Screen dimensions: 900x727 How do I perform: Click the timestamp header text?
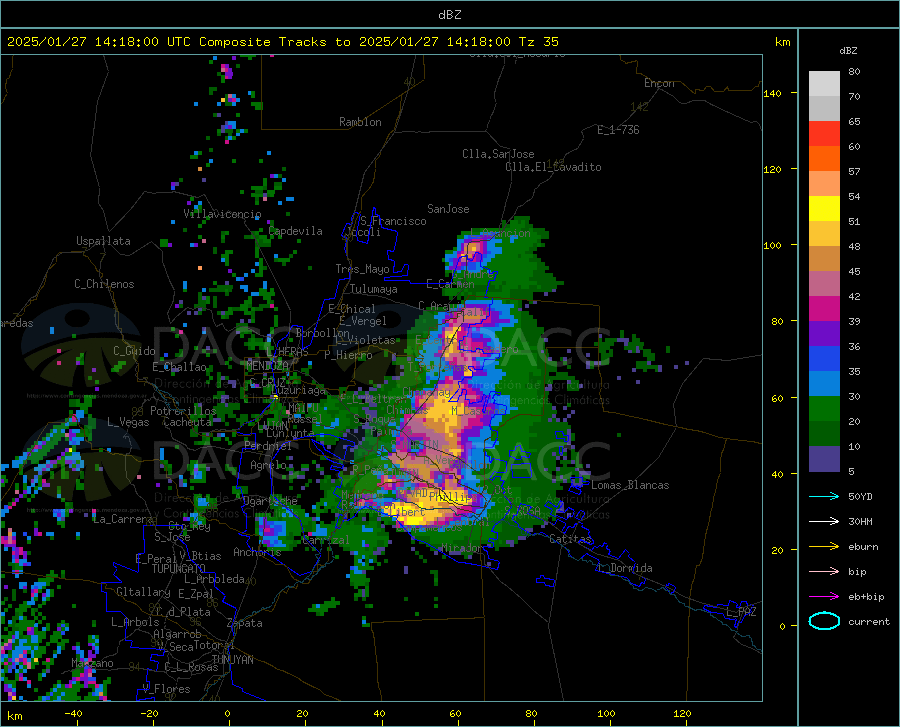pyautogui.click(x=282, y=42)
